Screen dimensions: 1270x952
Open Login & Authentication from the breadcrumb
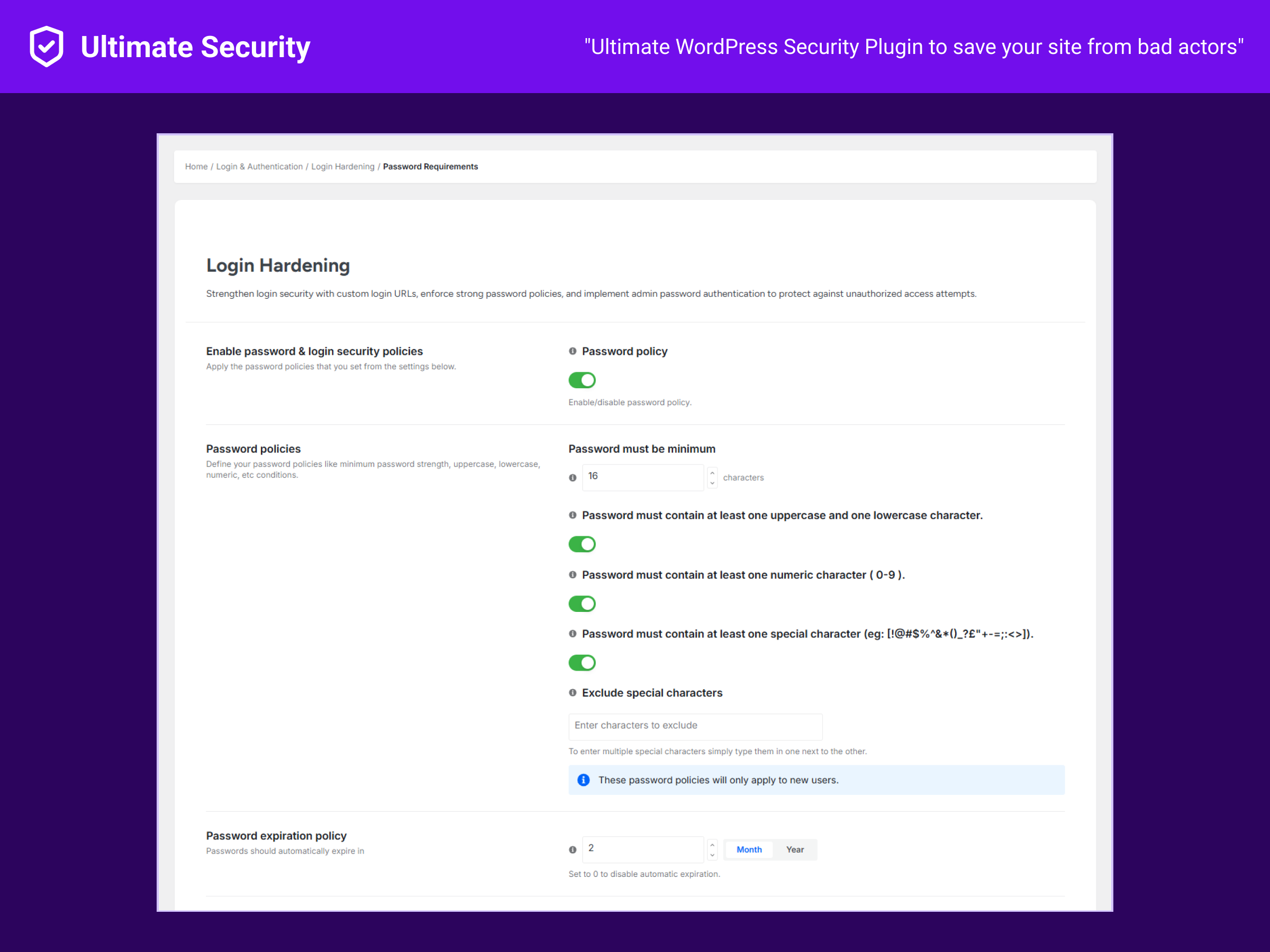pyautogui.click(x=259, y=167)
